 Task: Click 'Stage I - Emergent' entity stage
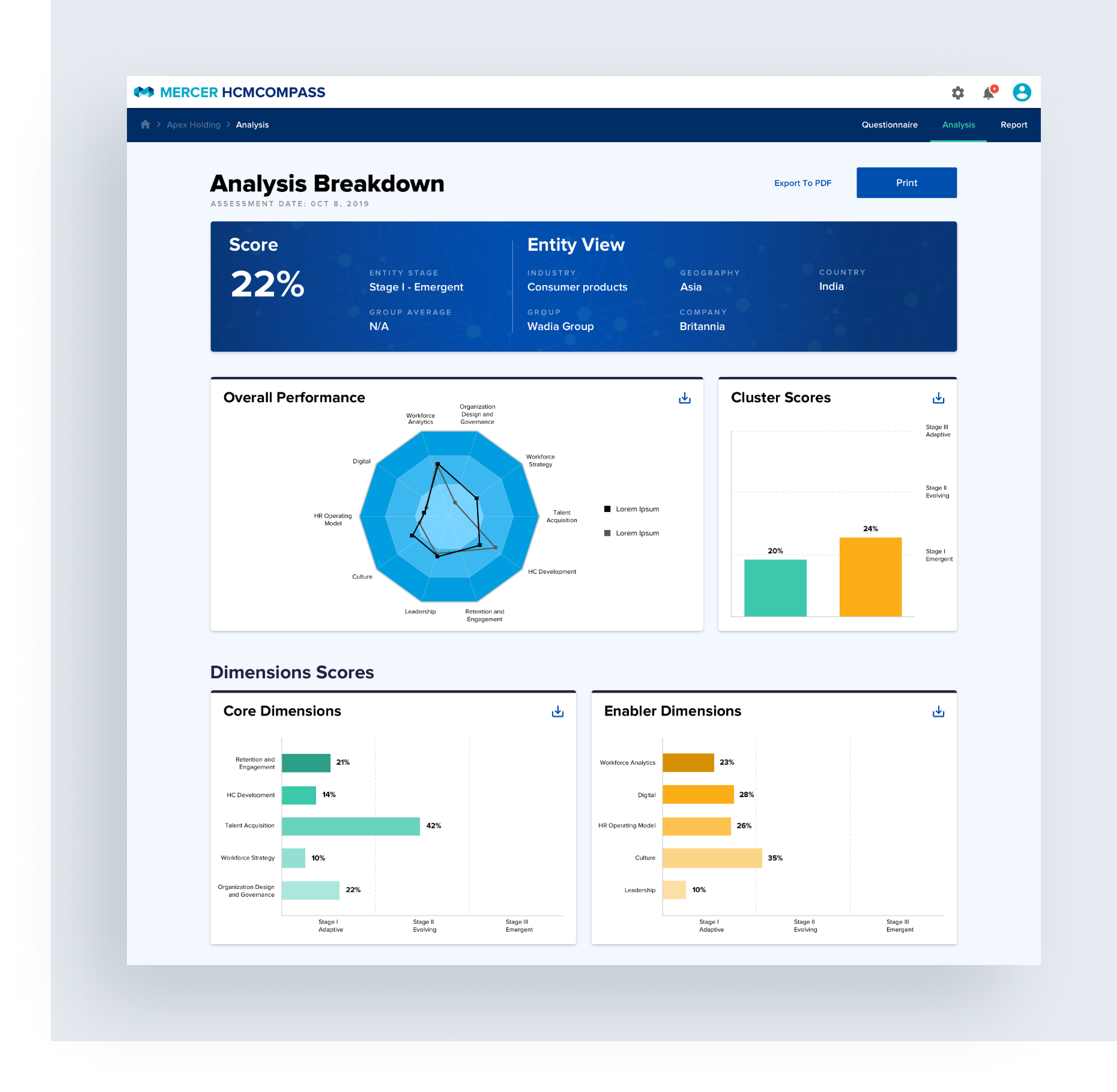(x=416, y=287)
